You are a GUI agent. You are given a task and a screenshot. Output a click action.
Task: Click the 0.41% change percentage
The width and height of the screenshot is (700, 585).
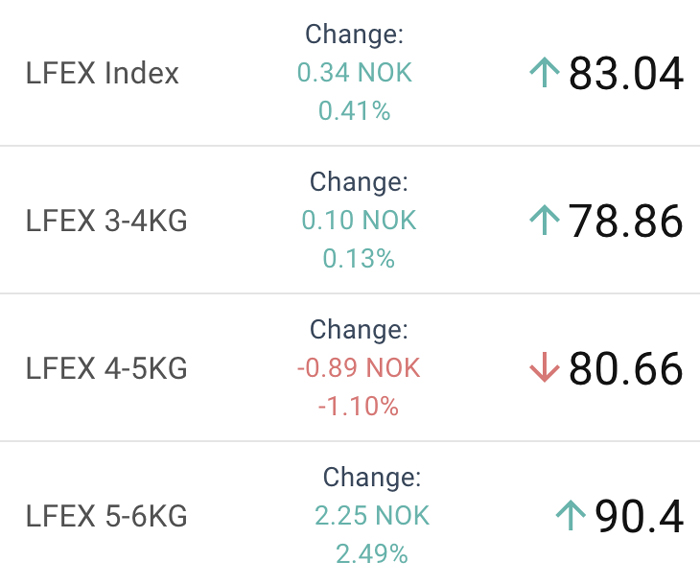[x=354, y=111]
